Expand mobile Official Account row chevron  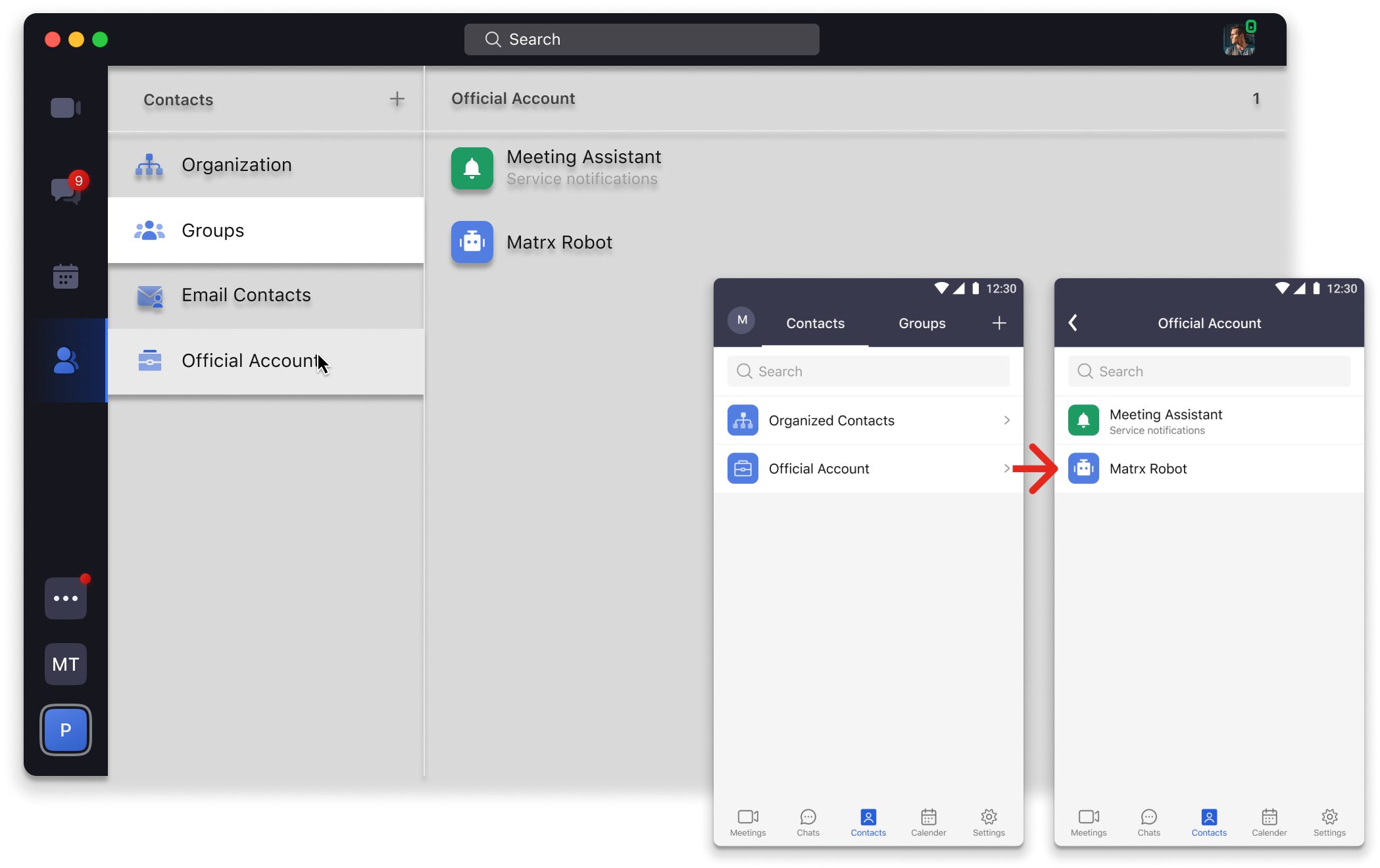pyautogui.click(x=1006, y=468)
